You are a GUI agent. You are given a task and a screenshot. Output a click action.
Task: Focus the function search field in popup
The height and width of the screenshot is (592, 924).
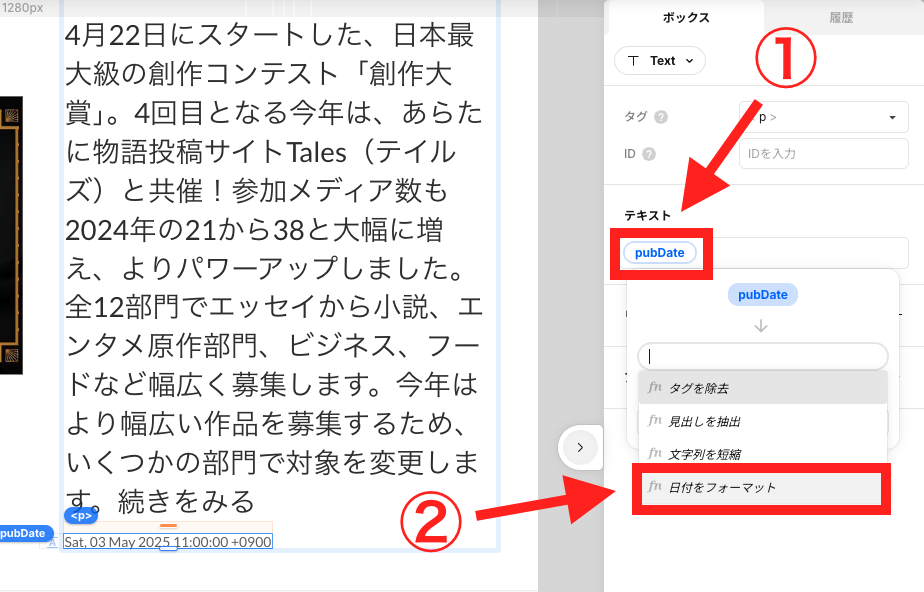pos(763,356)
